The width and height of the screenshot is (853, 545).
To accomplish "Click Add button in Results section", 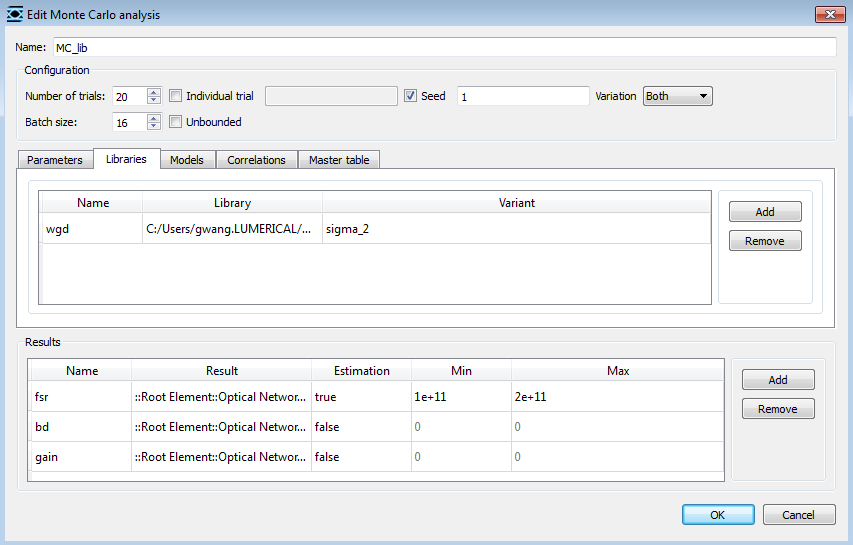I will [778, 380].
